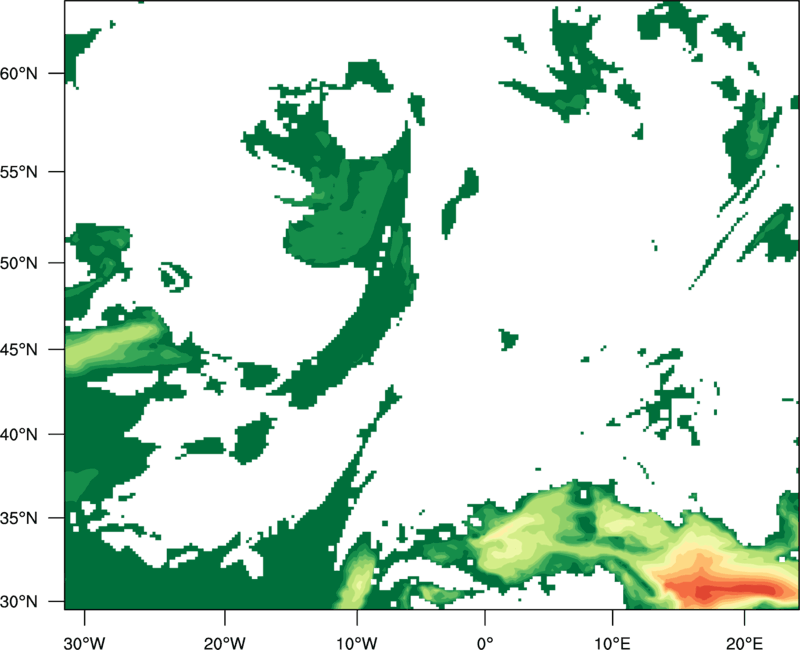Click the 20°E longitude label
This screenshot has height=650, width=800.
tap(744, 643)
